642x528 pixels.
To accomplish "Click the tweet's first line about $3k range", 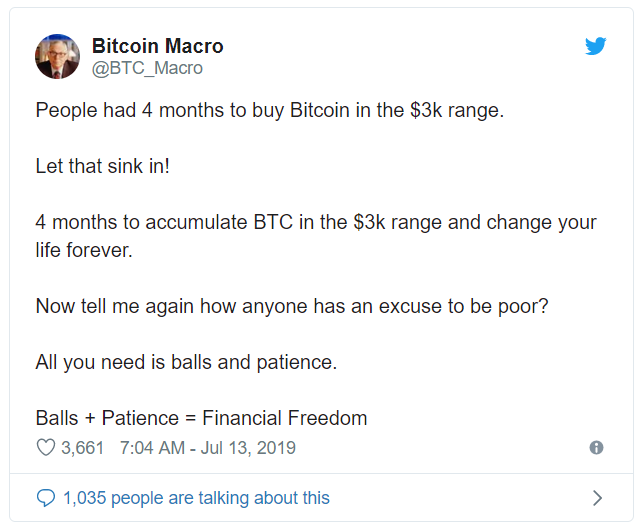I will [270, 111].
